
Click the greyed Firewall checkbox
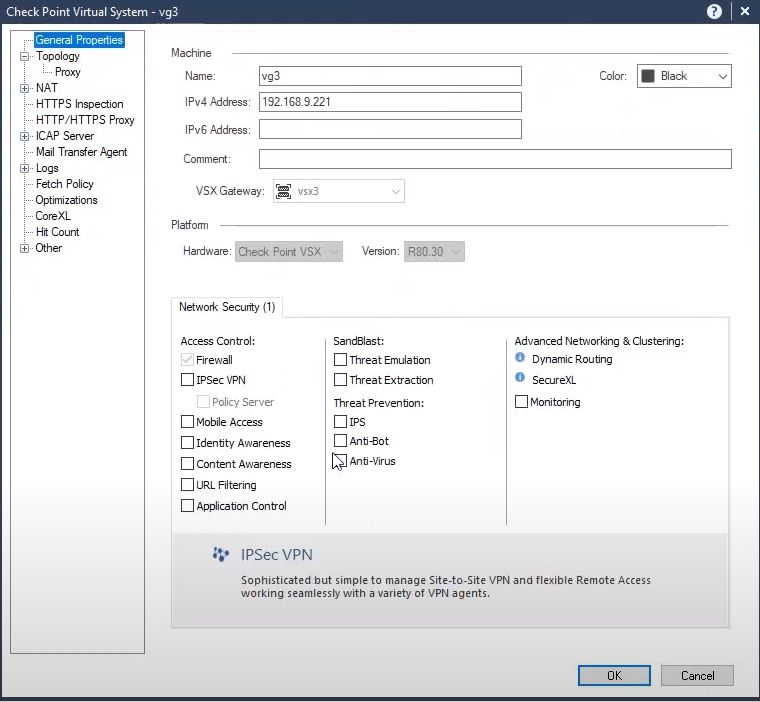tap(187, 359)
